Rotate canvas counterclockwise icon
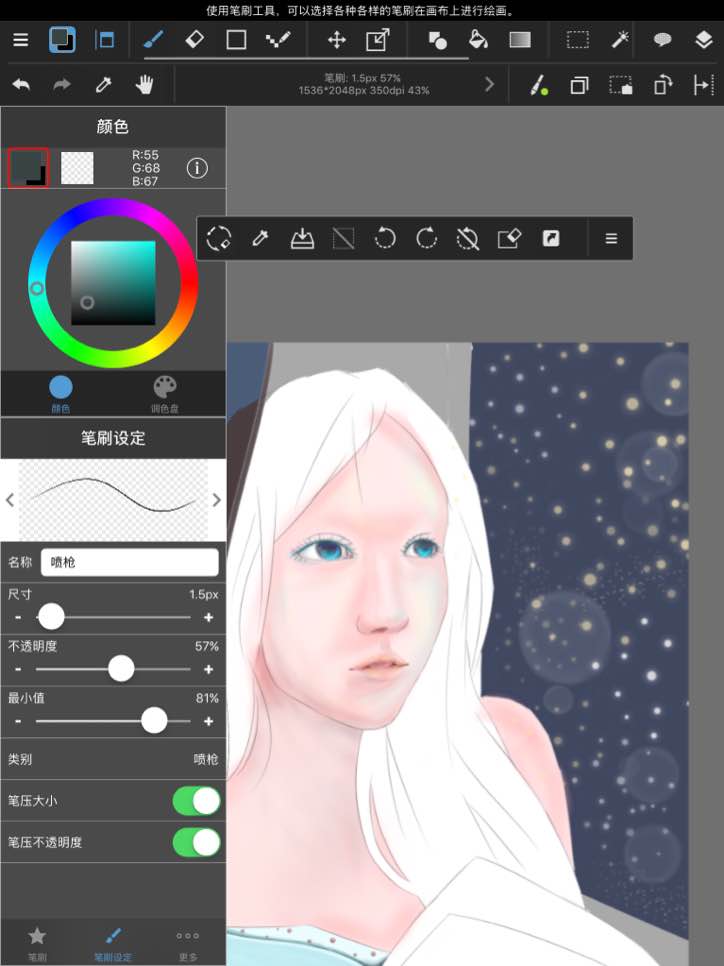The image size is (724, 966). point(385,238)
